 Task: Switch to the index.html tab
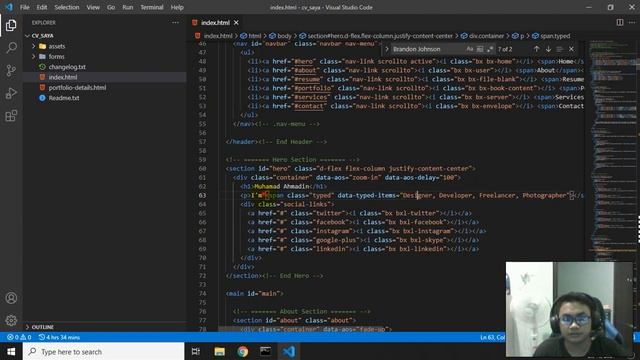click(215, 23)
